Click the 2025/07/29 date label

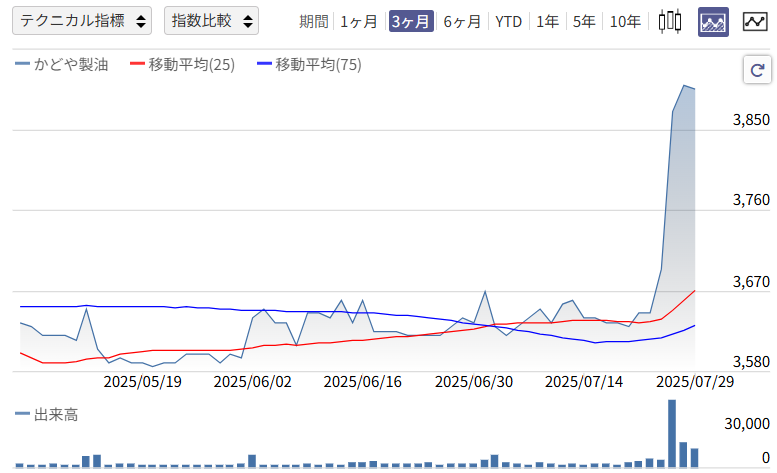point(695,382)
